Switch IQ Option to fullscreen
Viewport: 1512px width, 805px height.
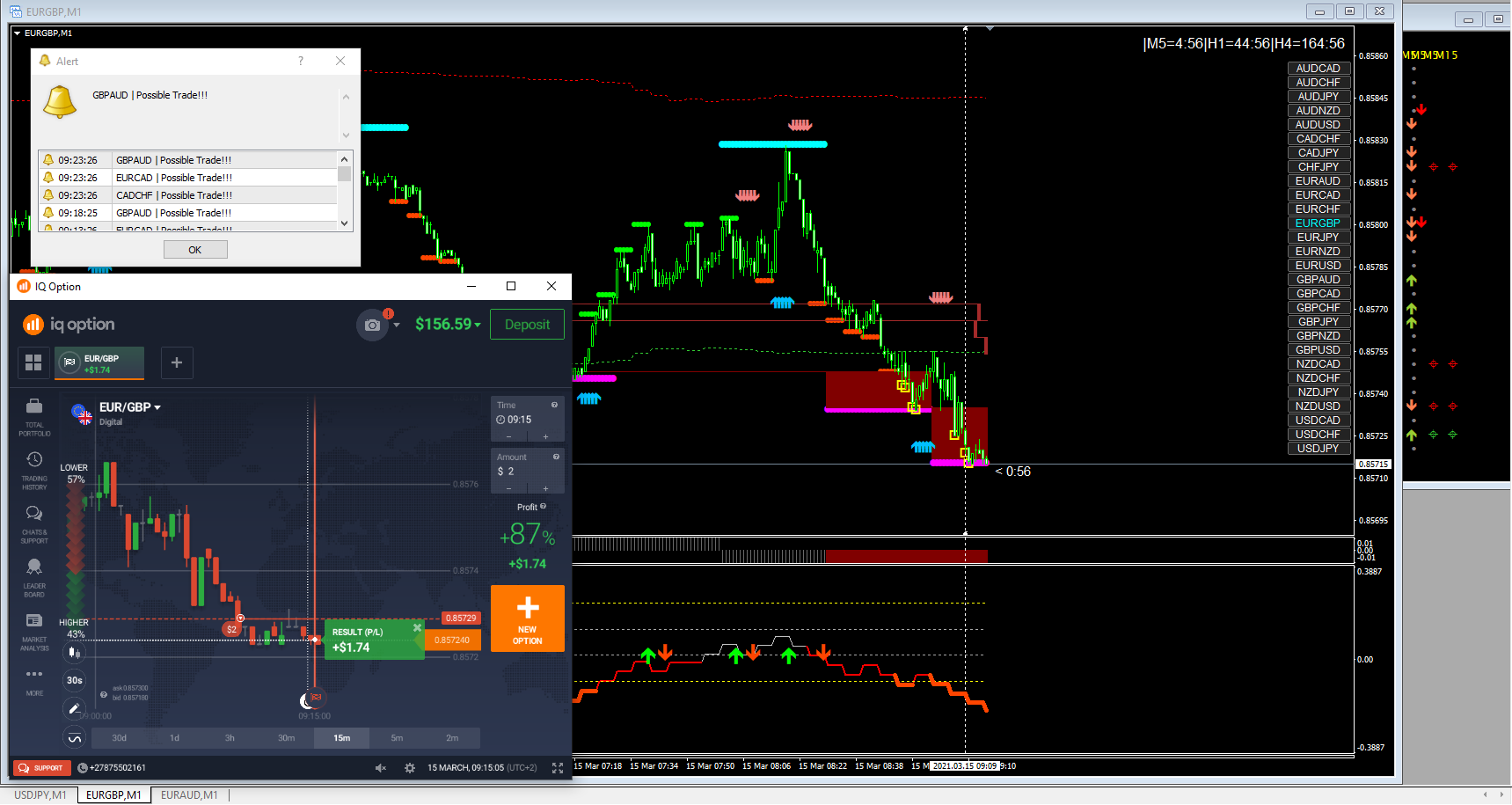558,768
